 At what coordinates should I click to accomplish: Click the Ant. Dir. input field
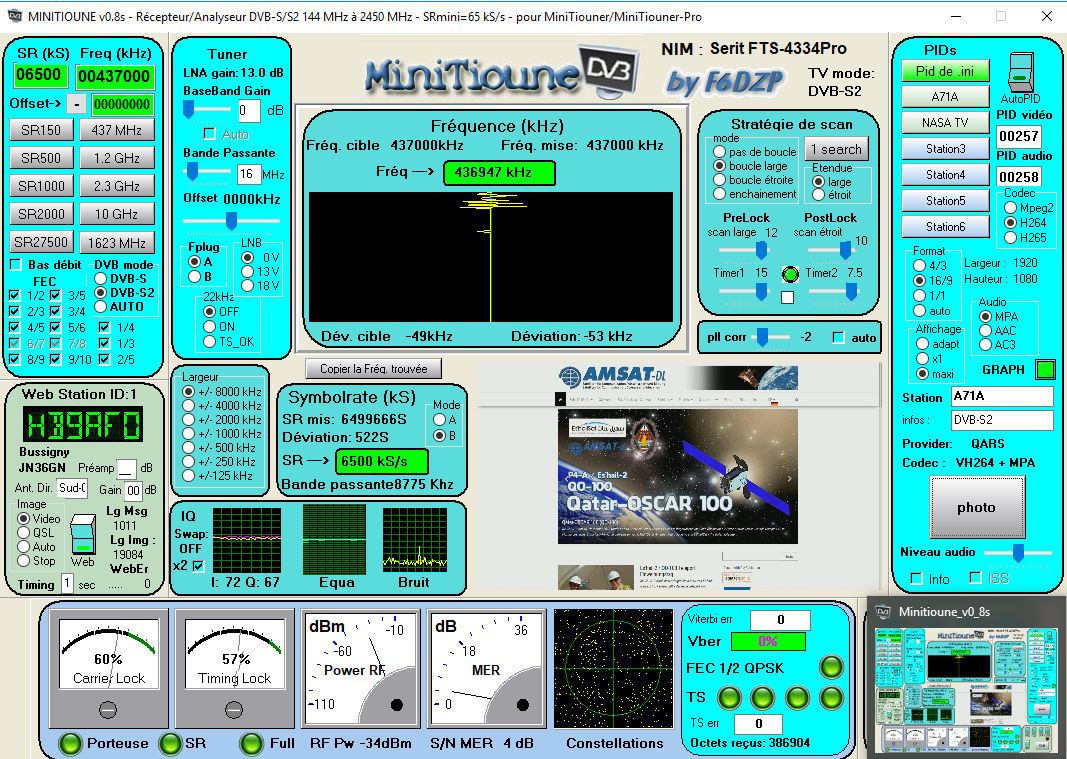coord(71,488)
